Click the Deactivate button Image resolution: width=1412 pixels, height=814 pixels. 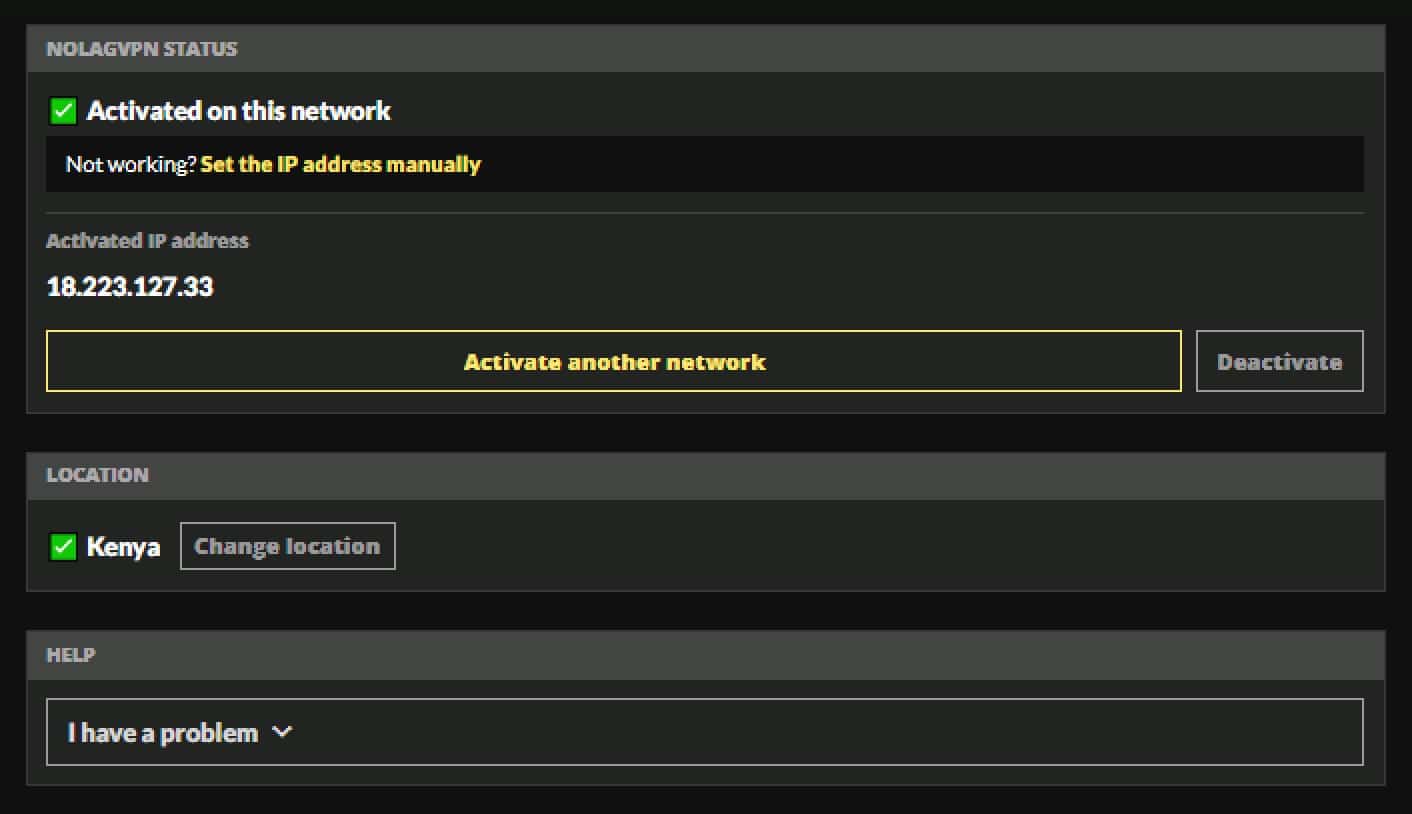(1279, 361)
